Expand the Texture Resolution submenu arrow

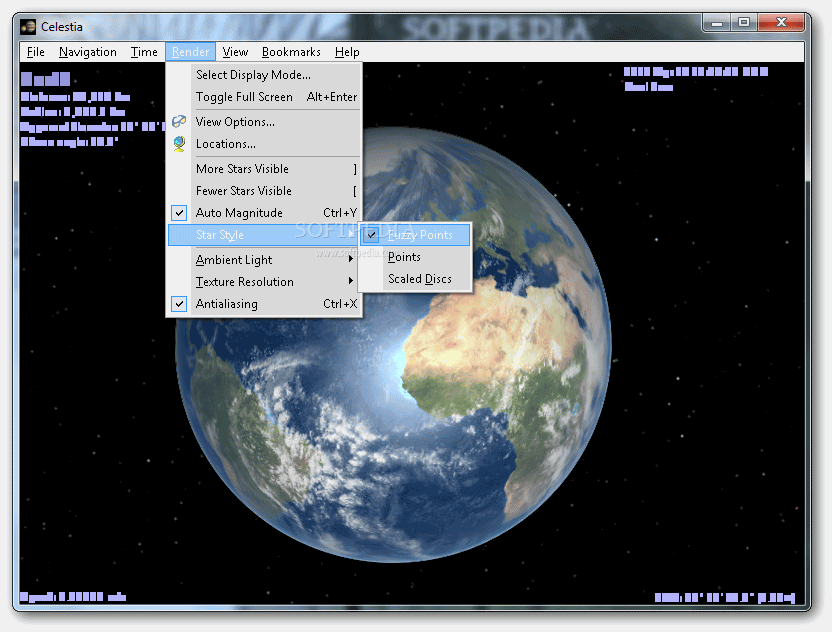(x=351, y=281)
